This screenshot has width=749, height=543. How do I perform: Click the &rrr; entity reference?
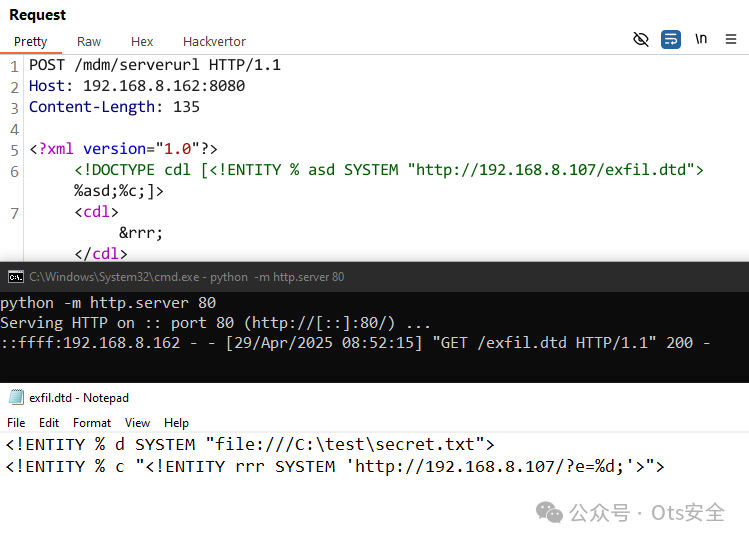click(141, 233)
